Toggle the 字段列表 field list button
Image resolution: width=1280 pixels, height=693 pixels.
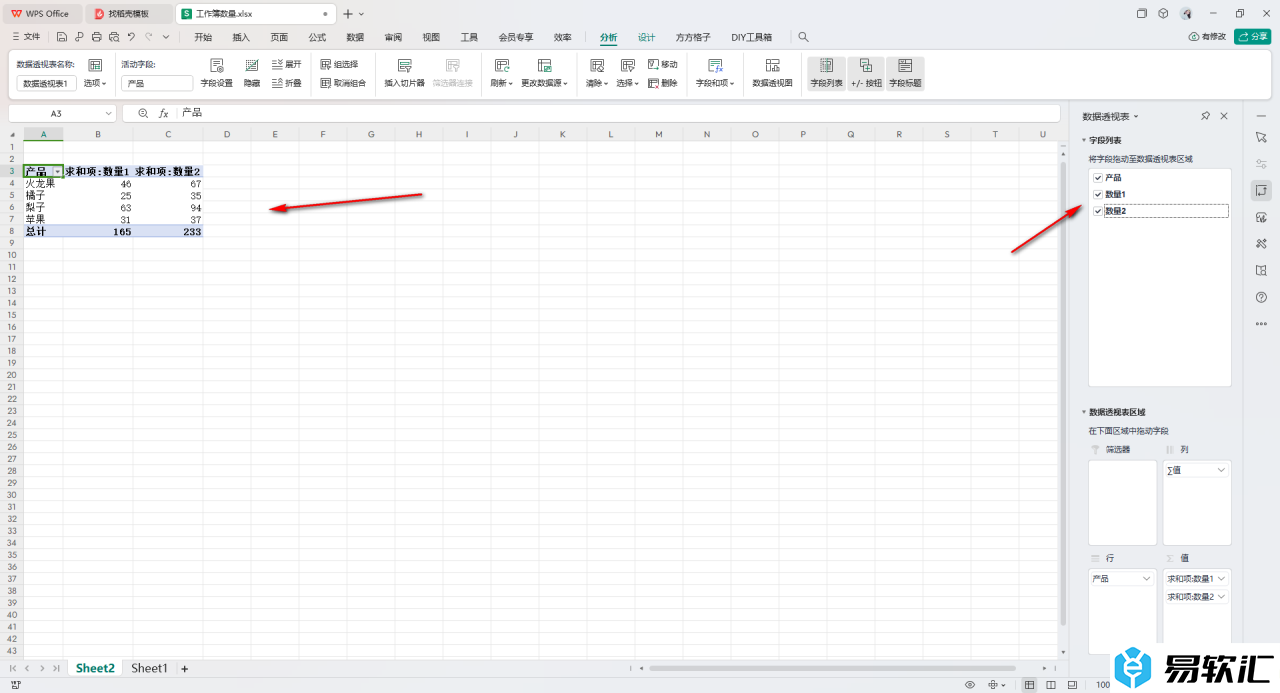point(826,73)
